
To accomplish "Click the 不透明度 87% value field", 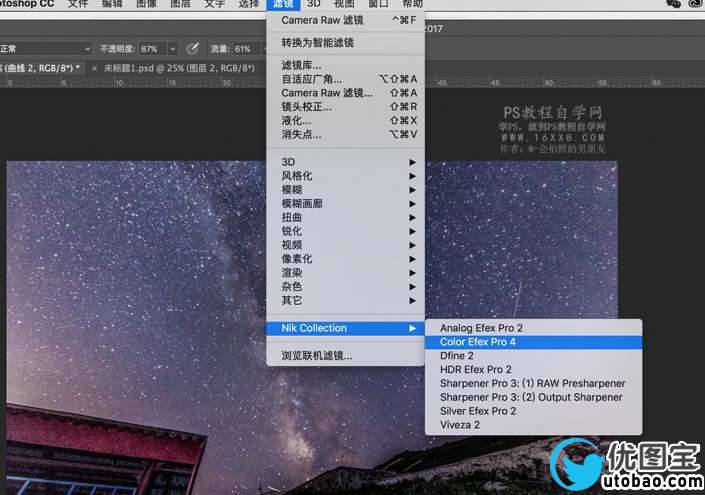I will 152,49.
